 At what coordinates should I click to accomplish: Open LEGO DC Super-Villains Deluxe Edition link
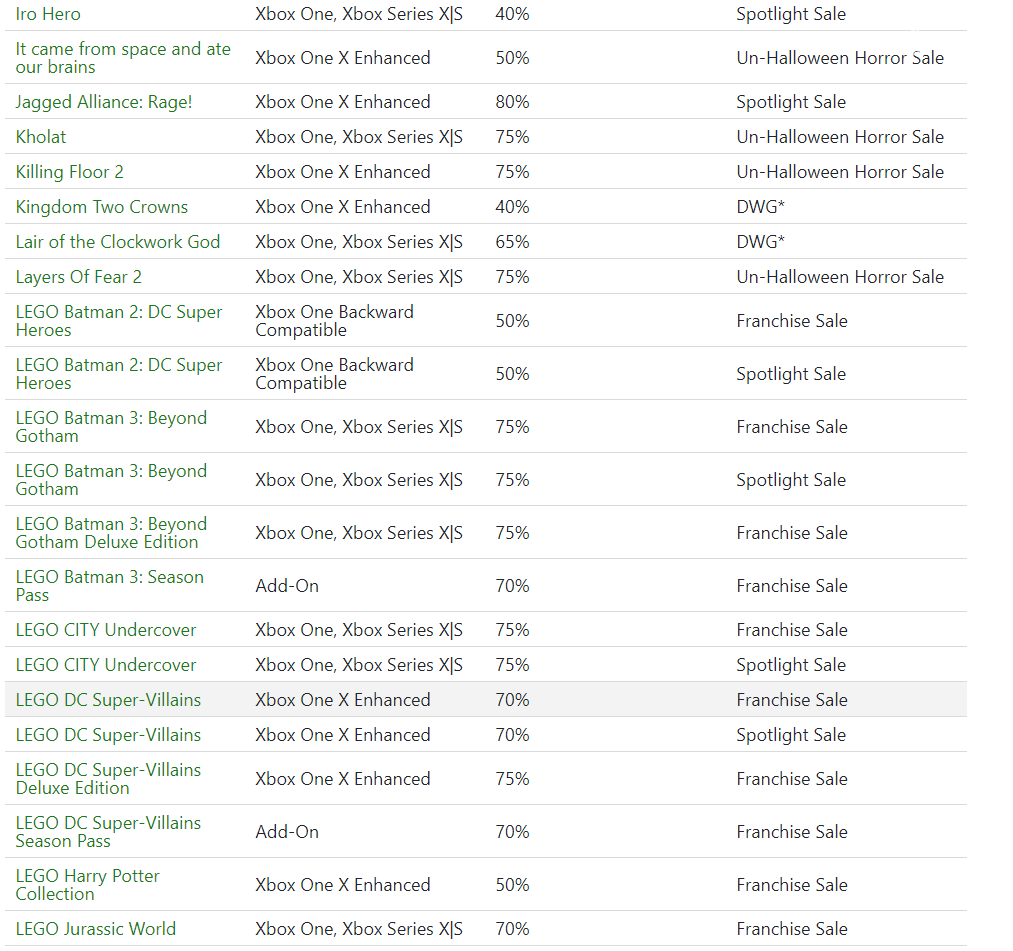tap(108, 779)
